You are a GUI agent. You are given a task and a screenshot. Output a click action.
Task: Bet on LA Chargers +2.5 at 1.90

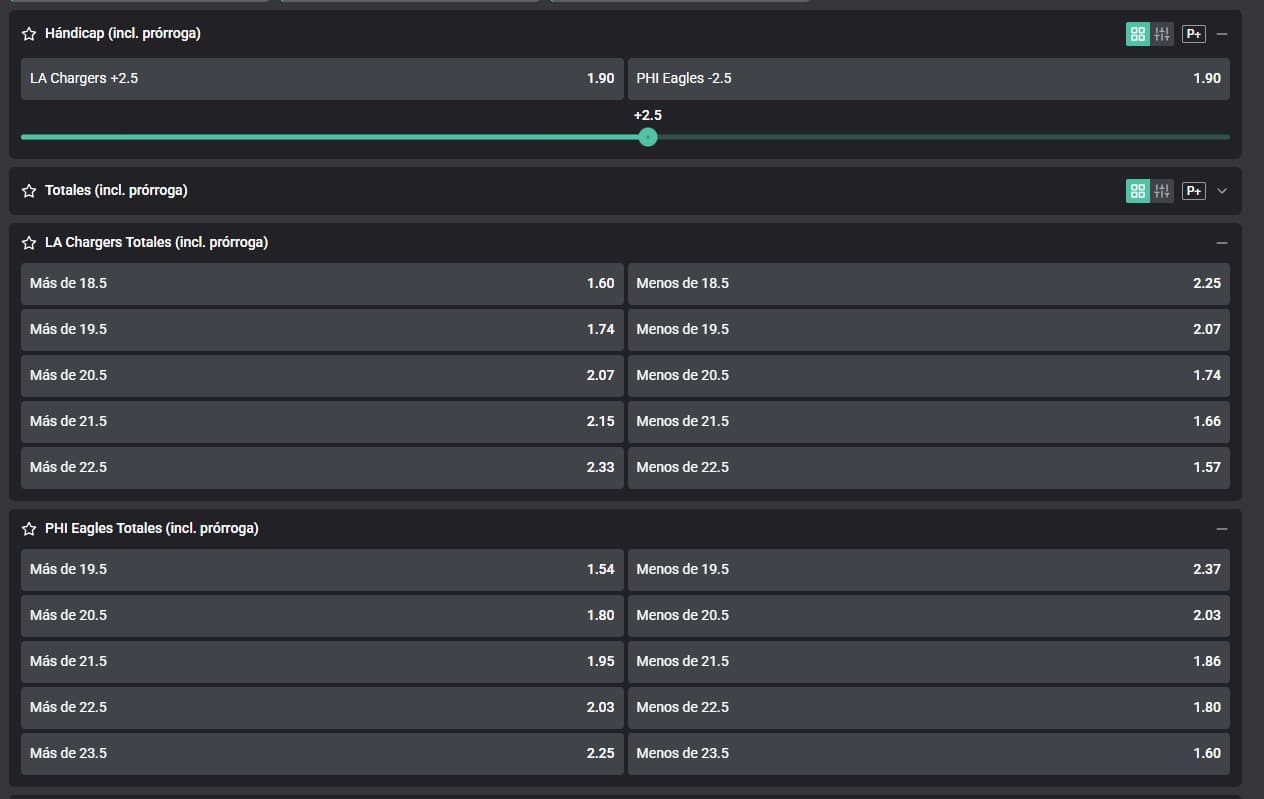click(x=322, y=78)
